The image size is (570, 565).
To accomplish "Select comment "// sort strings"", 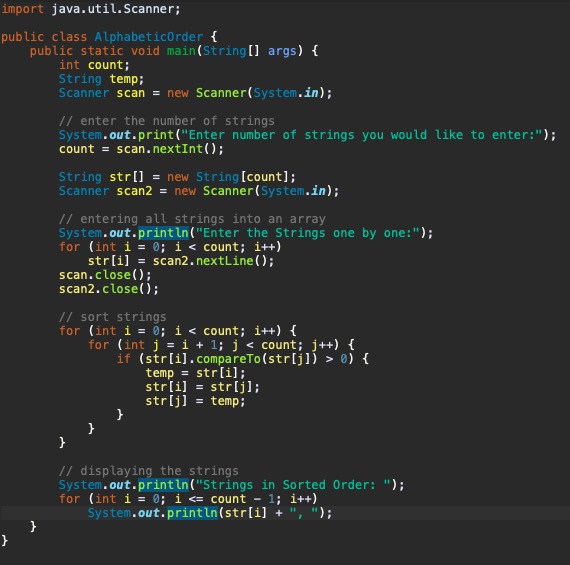I will click(x=112, y=317).
